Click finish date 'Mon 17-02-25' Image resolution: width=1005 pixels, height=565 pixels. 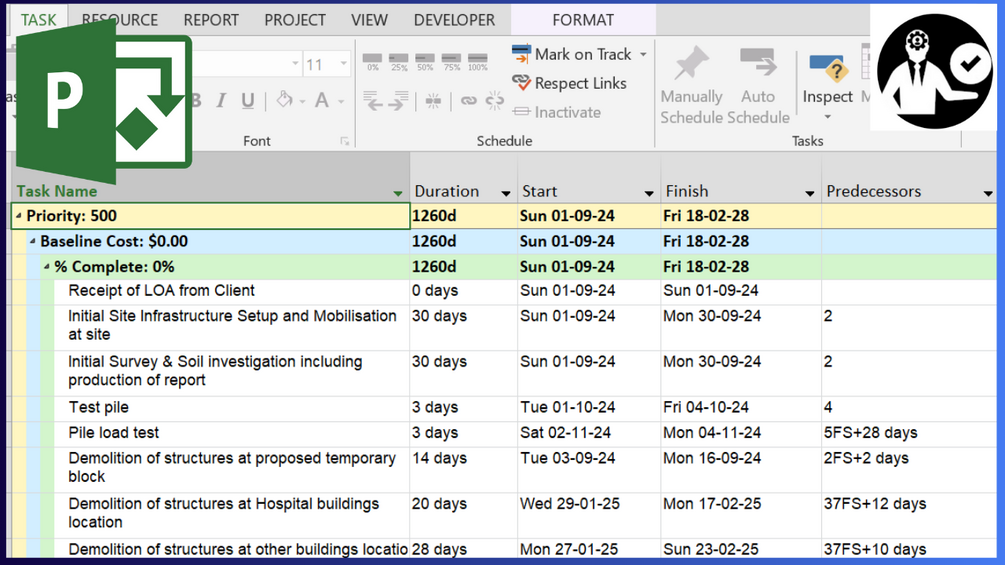pos(712,504)
